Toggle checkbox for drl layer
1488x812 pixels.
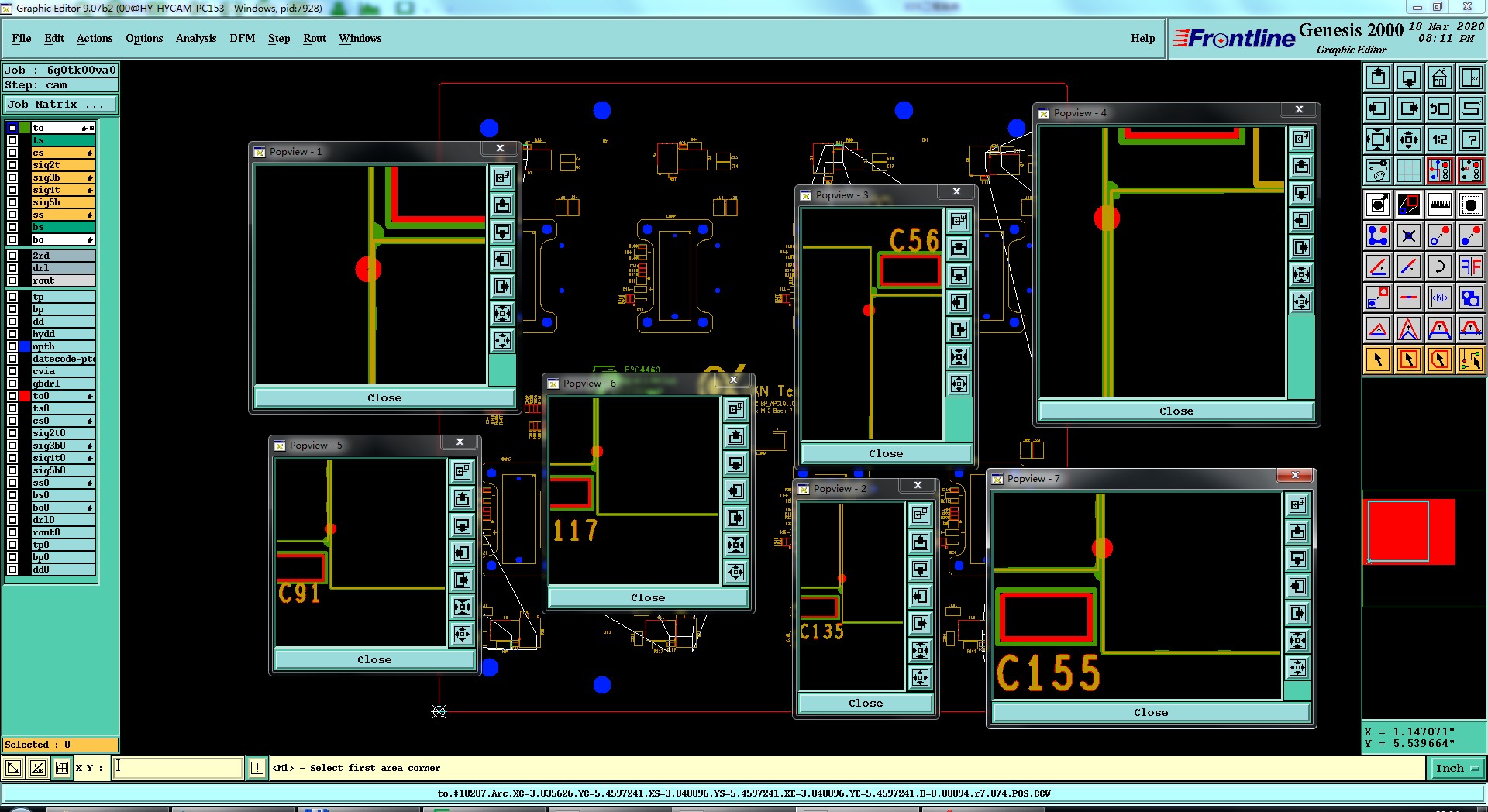12,268
